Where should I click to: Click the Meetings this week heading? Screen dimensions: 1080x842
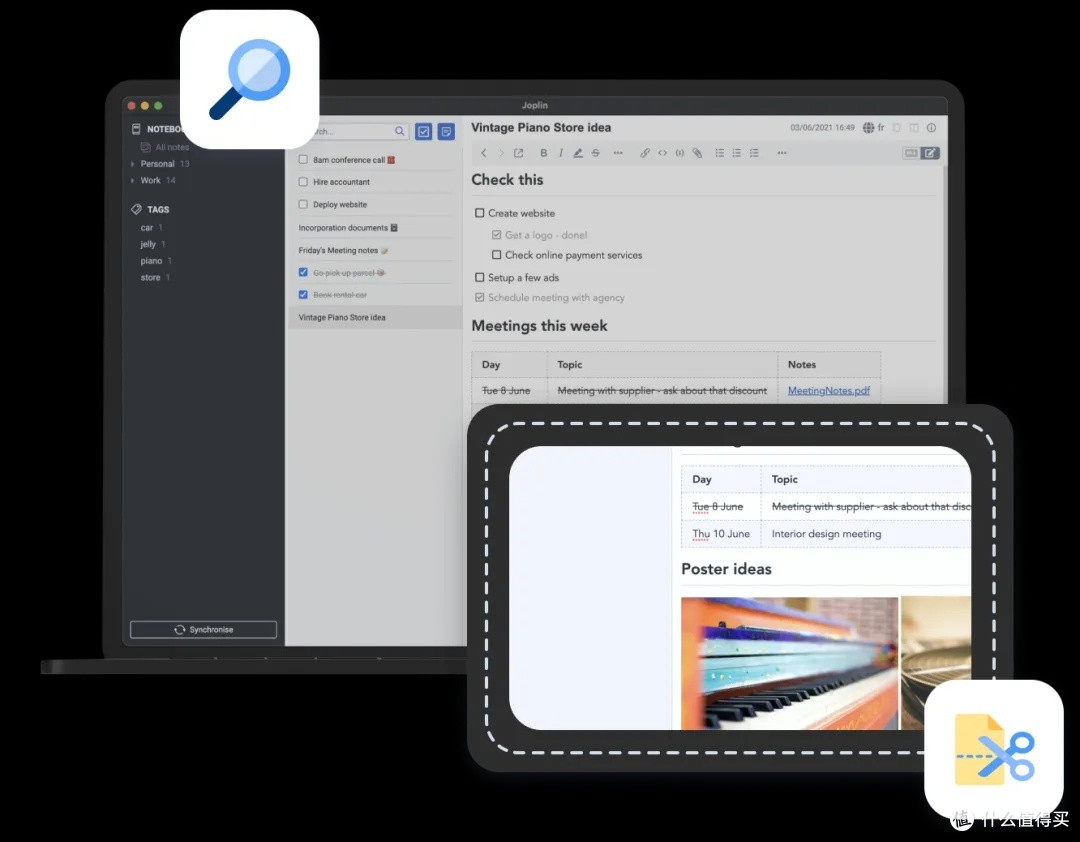[539, 326]
